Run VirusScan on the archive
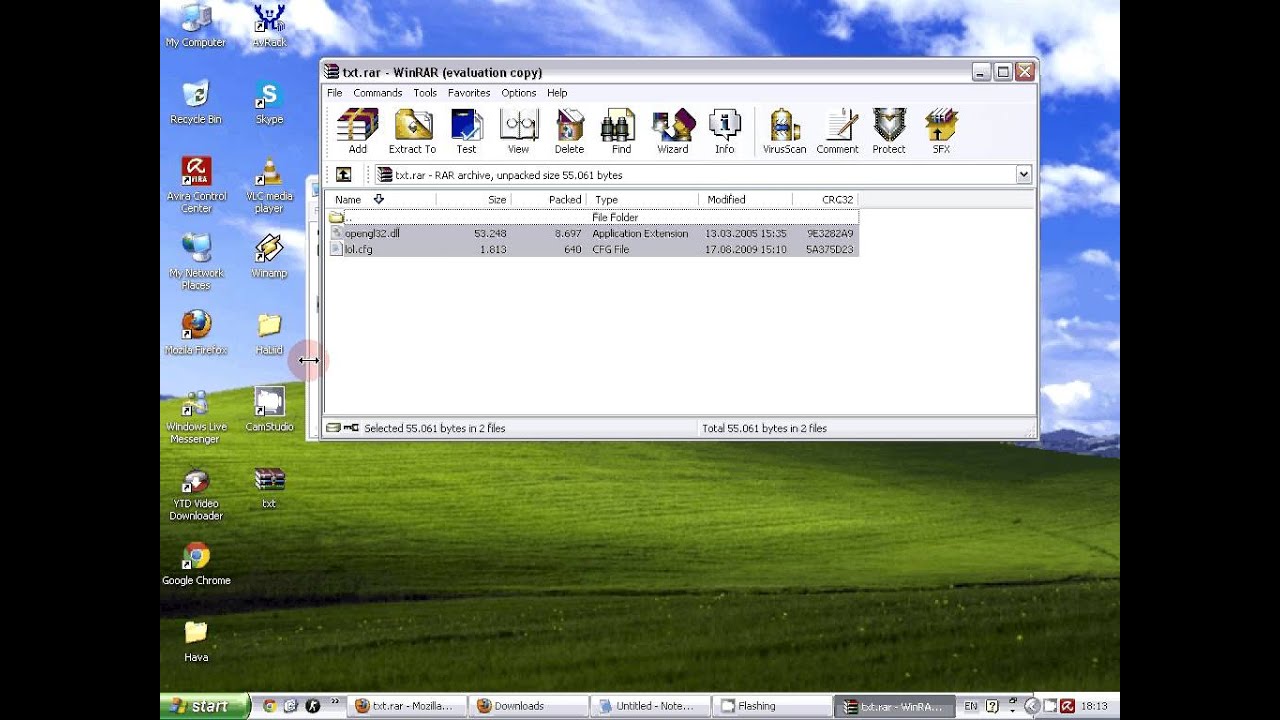The image size is (1280, 720). pos(784,131)
